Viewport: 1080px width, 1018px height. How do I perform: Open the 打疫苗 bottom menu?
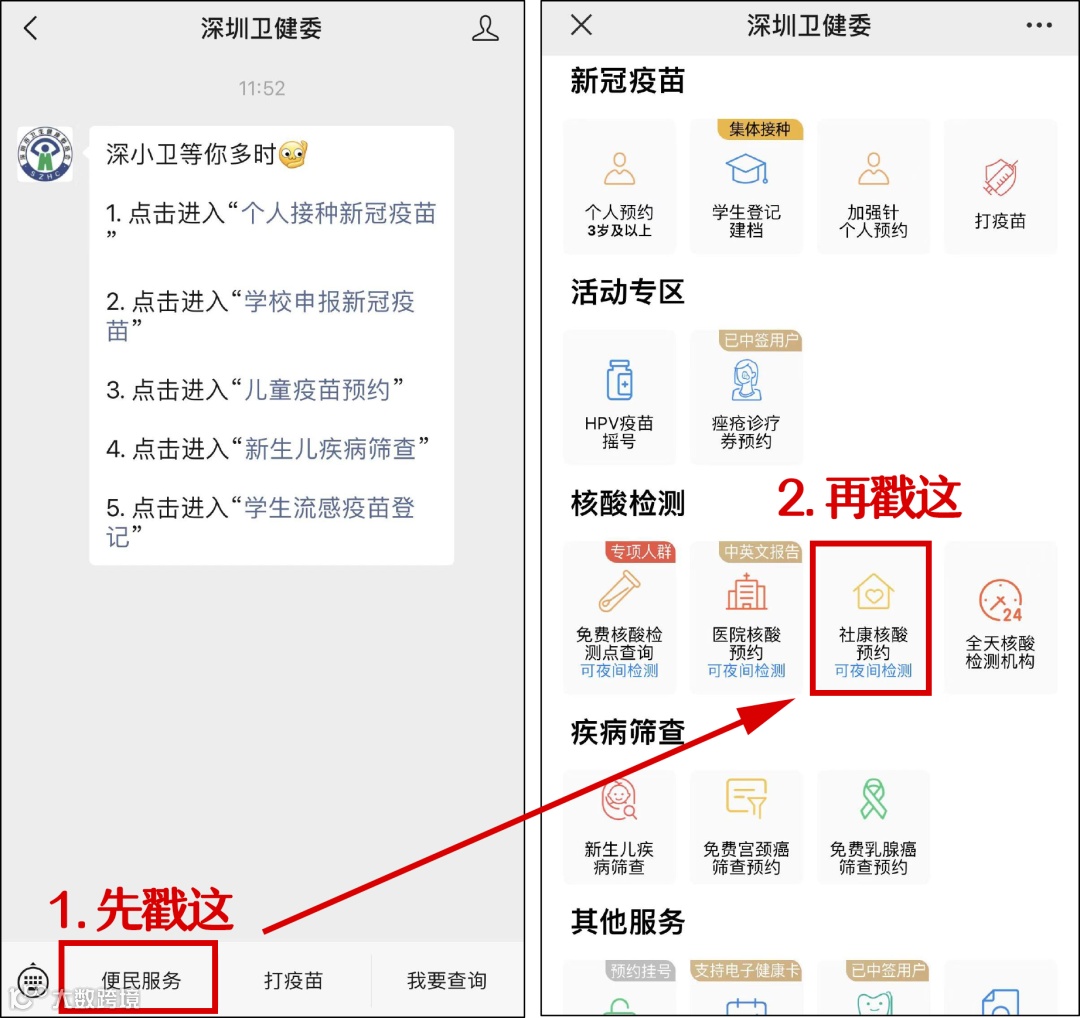tap(293, 980)
